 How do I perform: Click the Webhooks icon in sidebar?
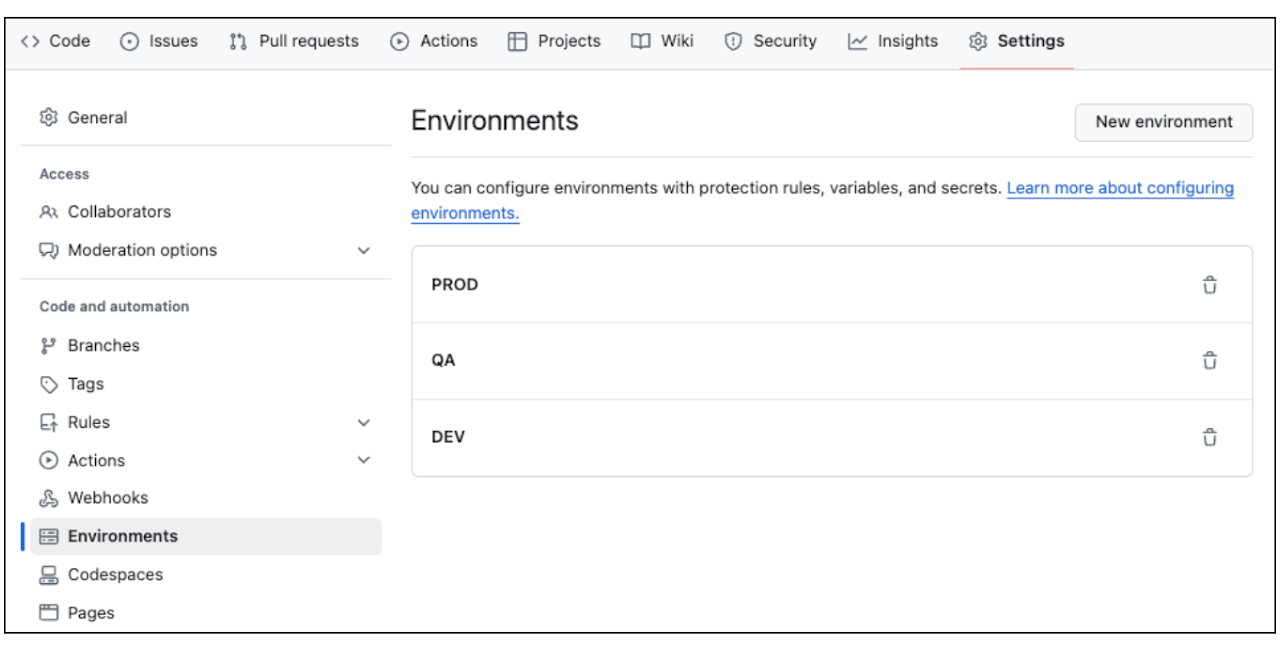coord(48,498)
